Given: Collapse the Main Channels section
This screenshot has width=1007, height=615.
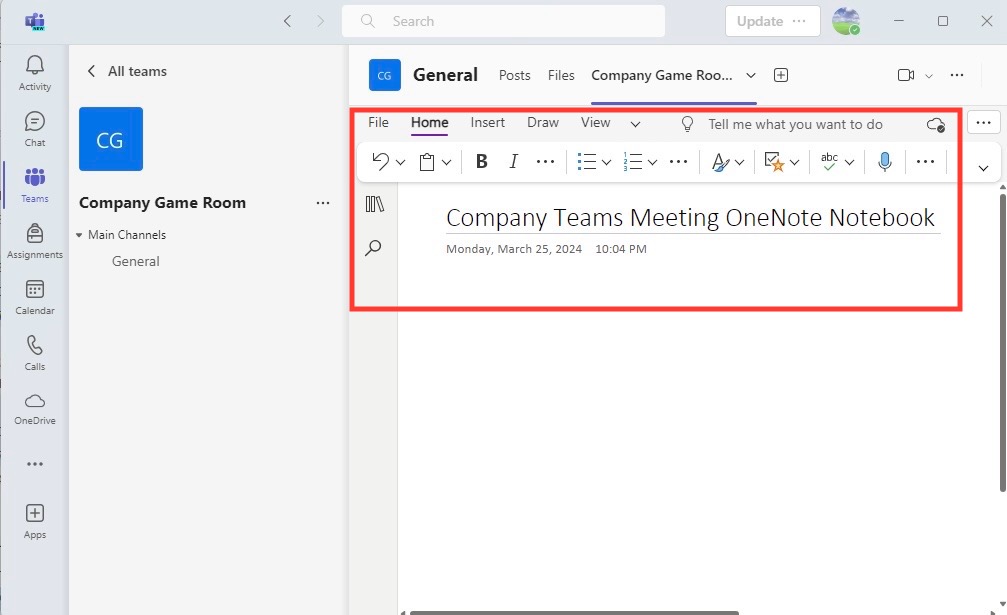Looking at the screenshot, I should click(79, 235).
